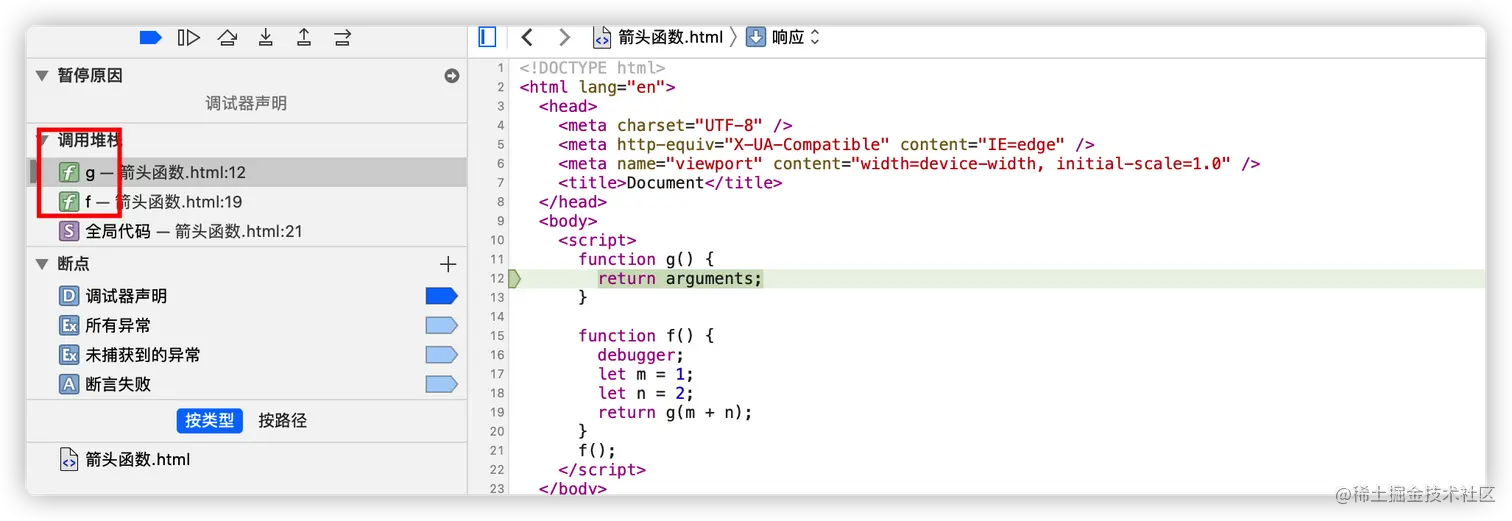
Task: Click line number 19 in the gutter
Action: 498,412
